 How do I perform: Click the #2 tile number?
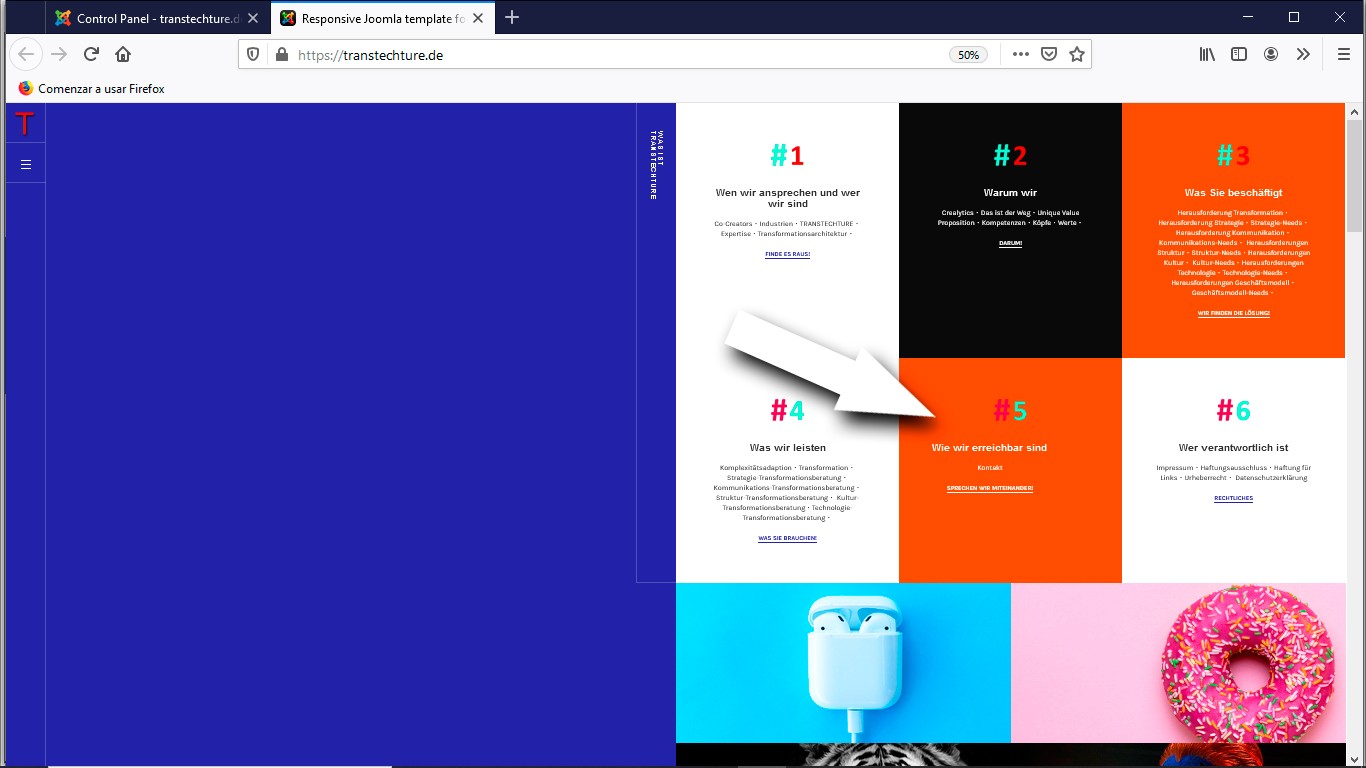point(1010,156)
